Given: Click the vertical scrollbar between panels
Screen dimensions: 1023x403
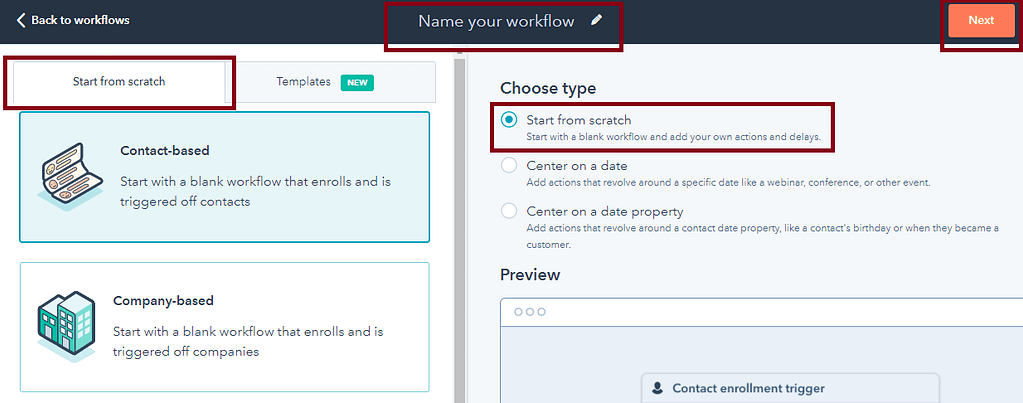Looking at the screenshot, I should coord(460,230).
